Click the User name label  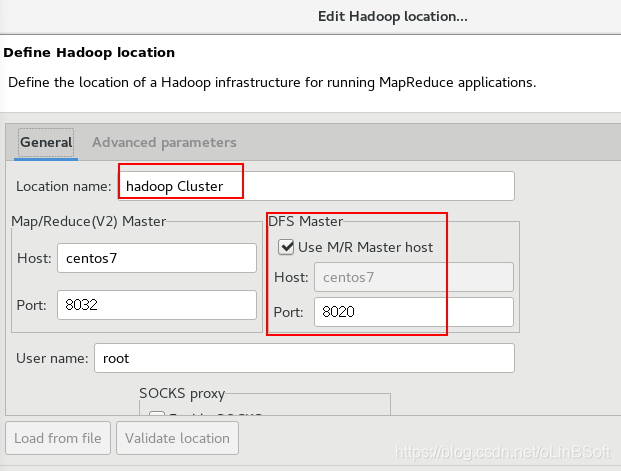point(52,358)
